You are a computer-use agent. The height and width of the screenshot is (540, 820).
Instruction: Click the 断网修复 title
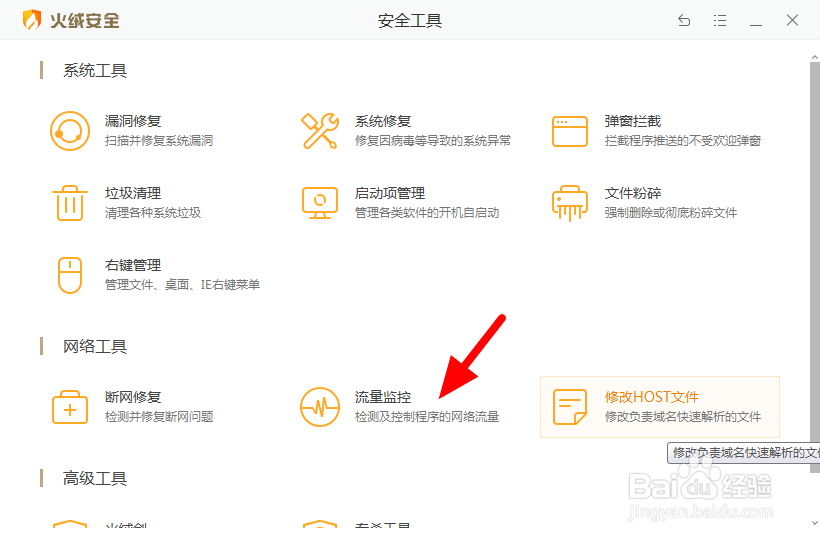pos(133,397)
